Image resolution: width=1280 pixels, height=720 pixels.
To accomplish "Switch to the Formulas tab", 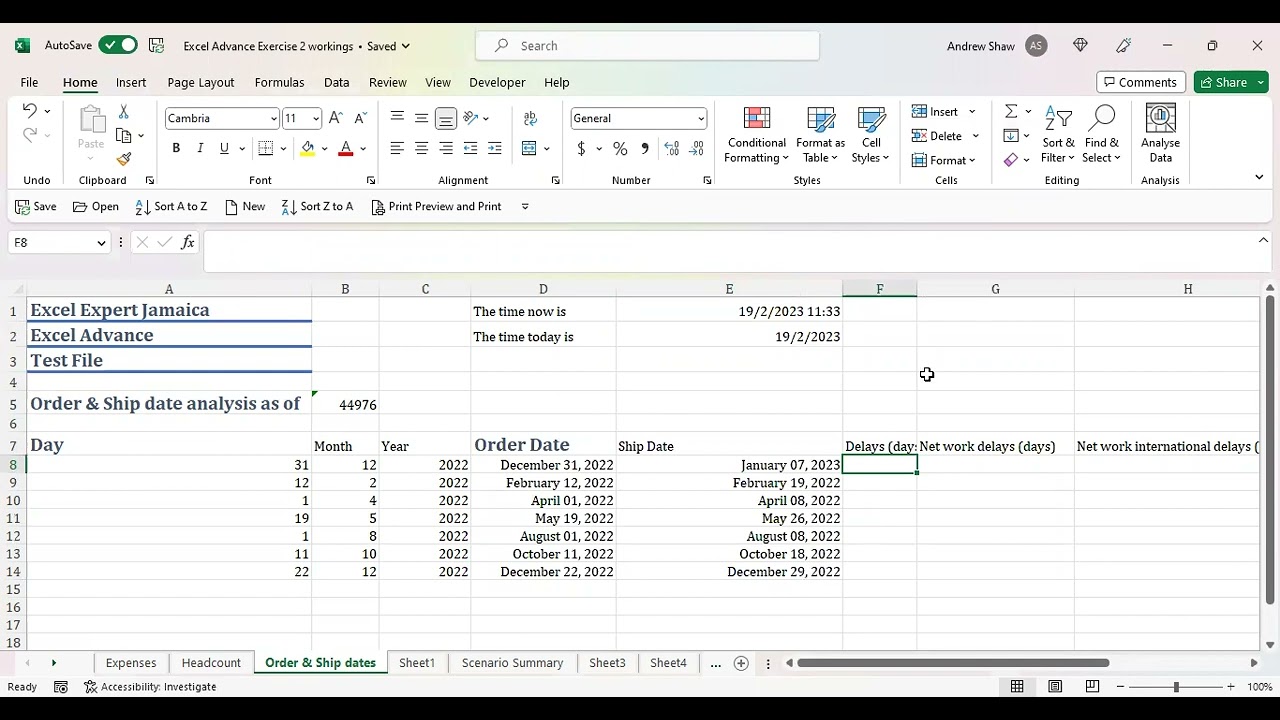I will (x=279, y=82).
